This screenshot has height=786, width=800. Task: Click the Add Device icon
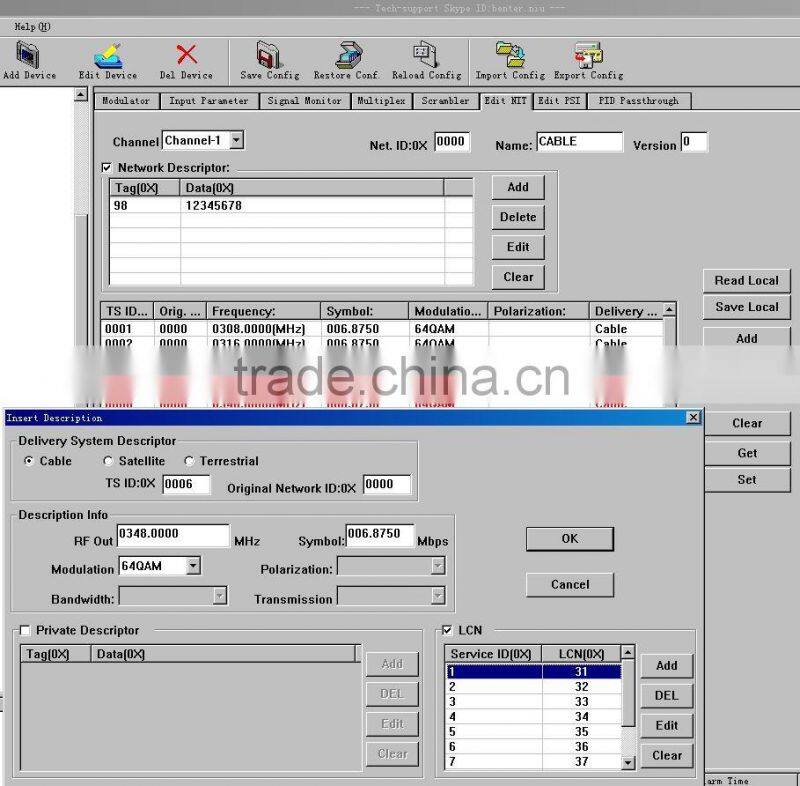tap(28, 55)
